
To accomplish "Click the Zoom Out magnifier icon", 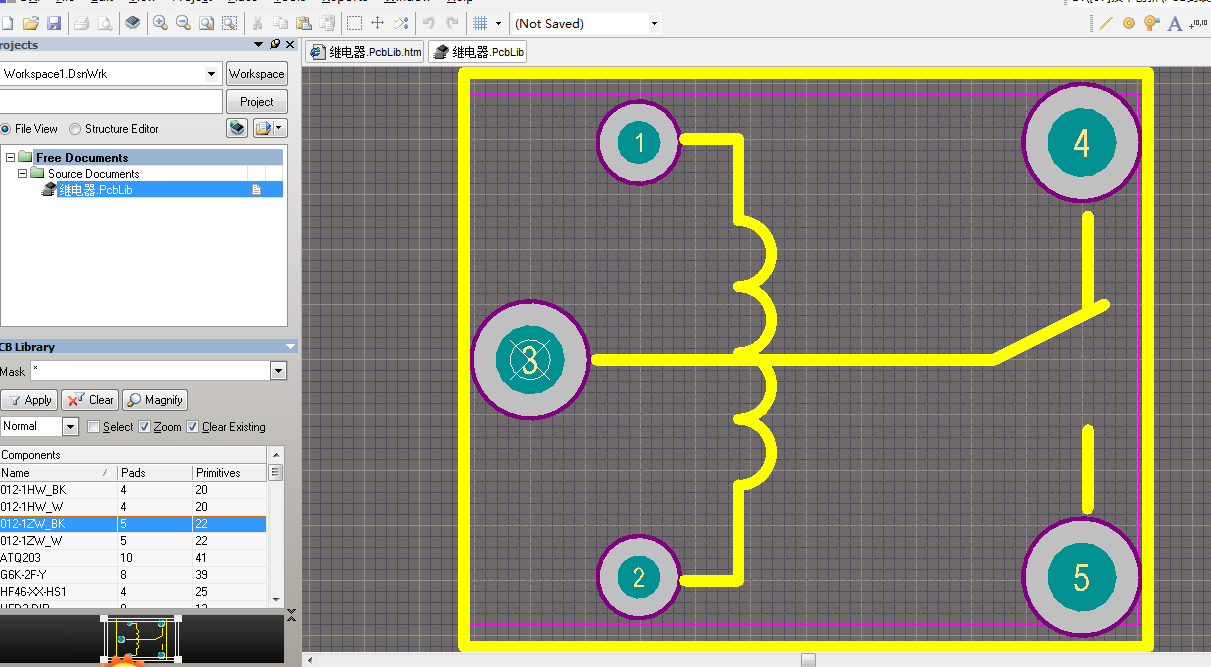I will pos(183,22).
